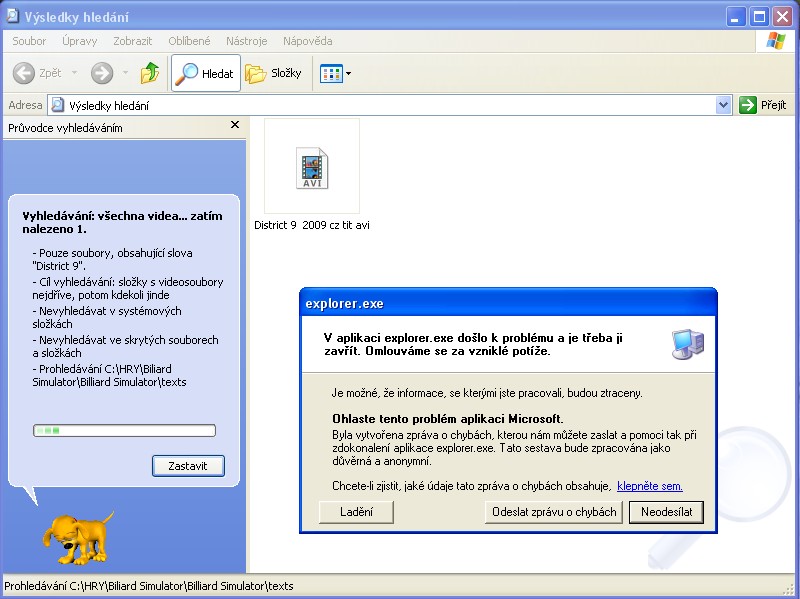Expand the address bar dropdown
This screenshot has height=599, width=800.
pyautogui.click(x=723, y=105)
